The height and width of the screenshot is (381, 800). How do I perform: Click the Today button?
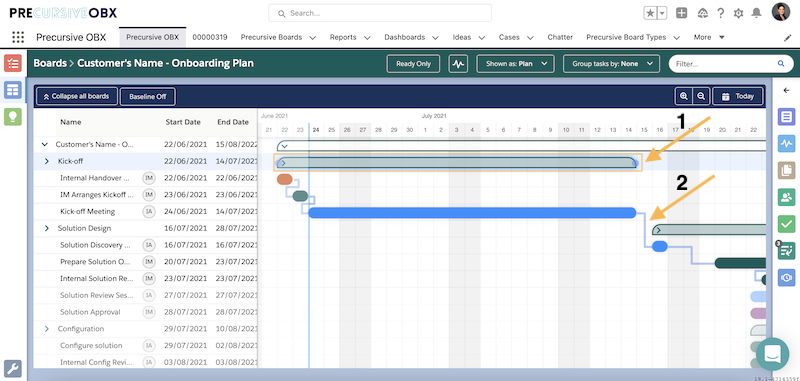[x=737, y=96]
